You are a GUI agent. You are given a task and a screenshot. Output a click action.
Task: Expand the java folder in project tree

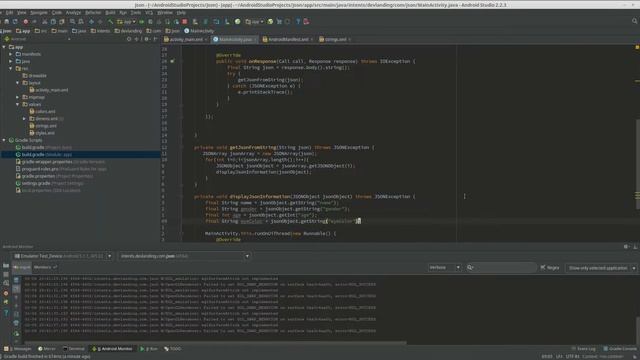[11, 61]
